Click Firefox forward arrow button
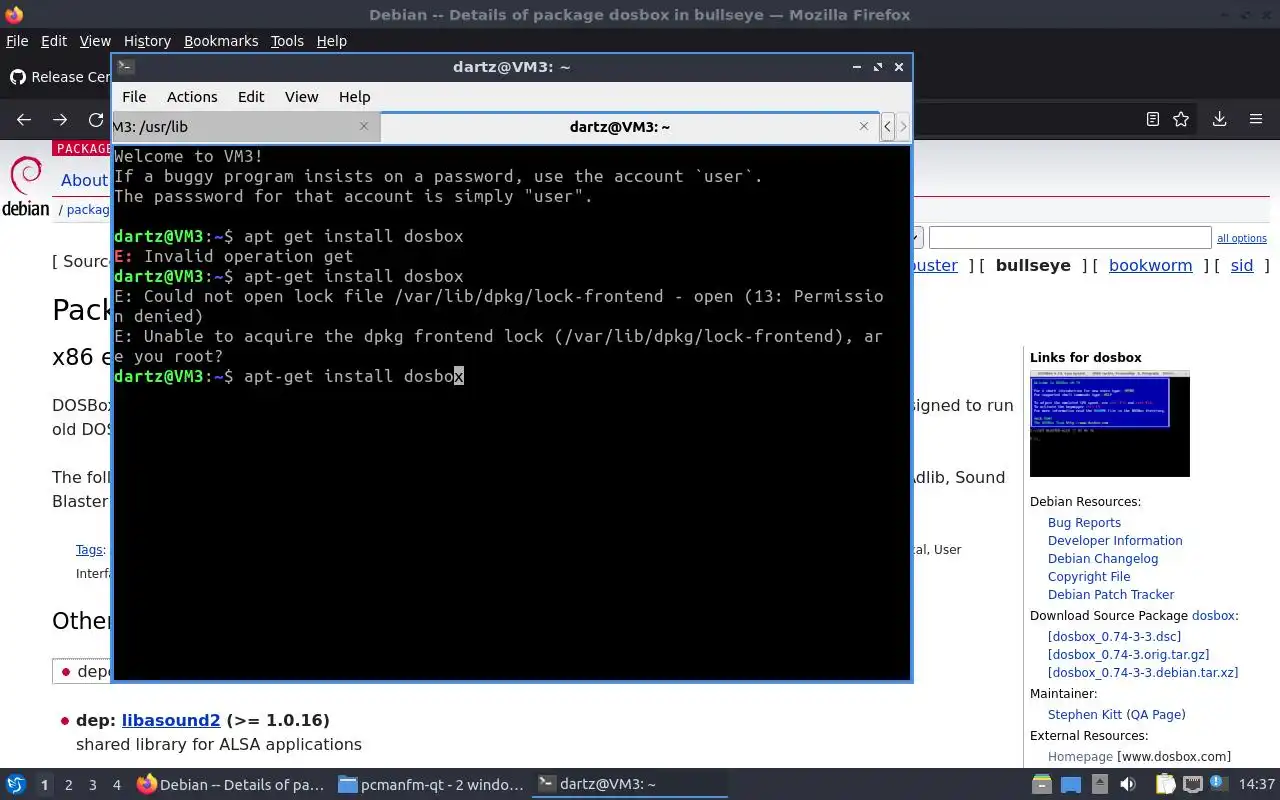This screenshot has height=800, width=1280. pos(60,119)
